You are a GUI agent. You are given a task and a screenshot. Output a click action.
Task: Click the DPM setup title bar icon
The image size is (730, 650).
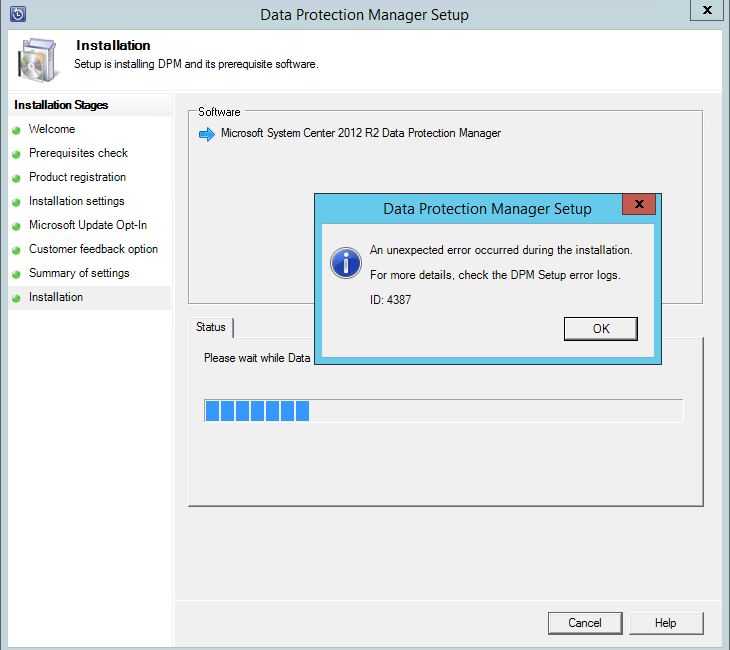point(18,14)
